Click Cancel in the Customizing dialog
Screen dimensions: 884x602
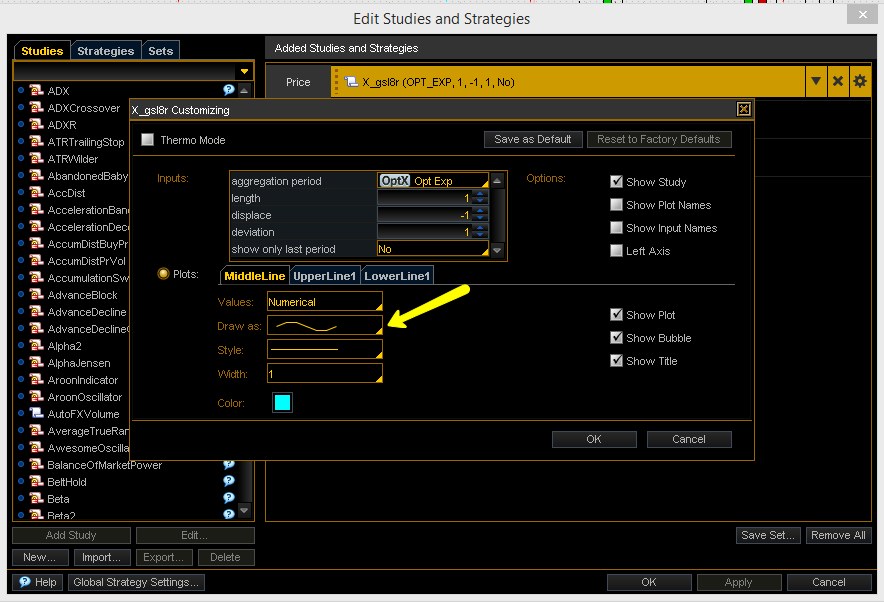[689, 439]
